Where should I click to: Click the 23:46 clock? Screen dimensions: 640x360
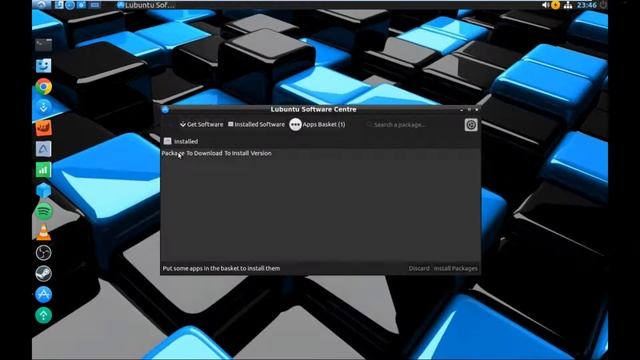click(587, 5)
